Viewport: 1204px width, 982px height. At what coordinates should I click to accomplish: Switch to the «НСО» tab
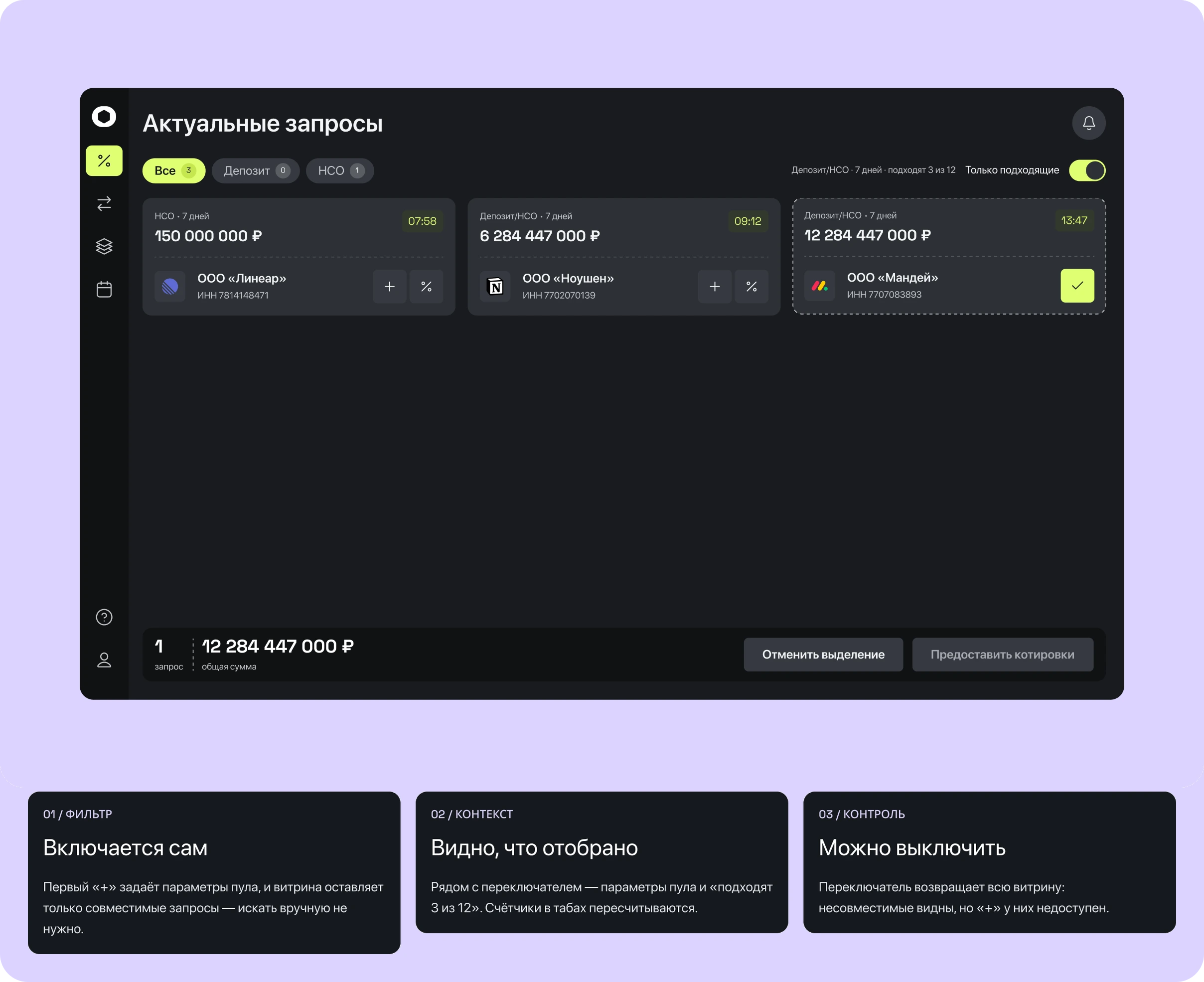340,170
